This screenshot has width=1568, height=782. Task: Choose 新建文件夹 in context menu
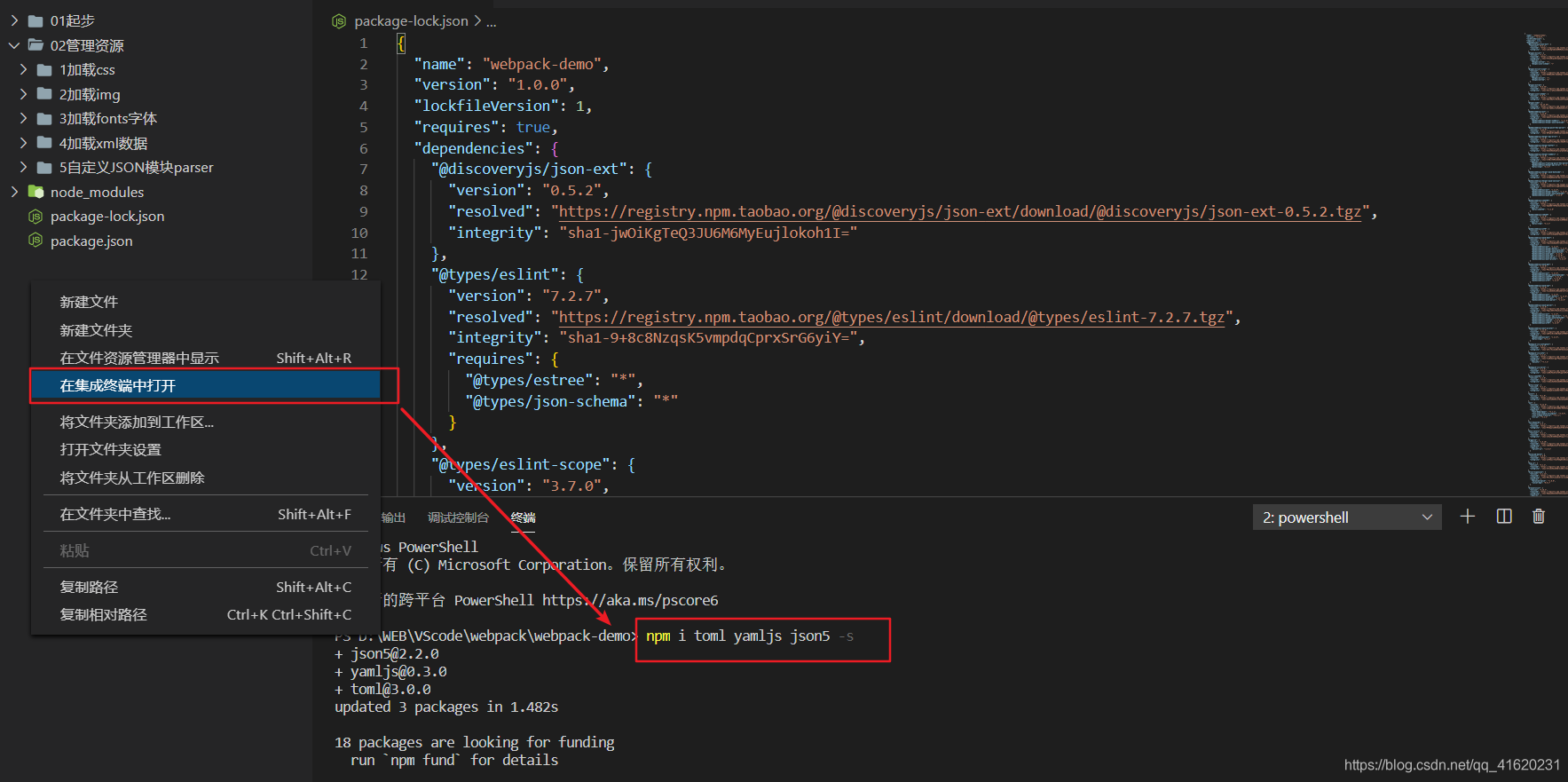206,330
